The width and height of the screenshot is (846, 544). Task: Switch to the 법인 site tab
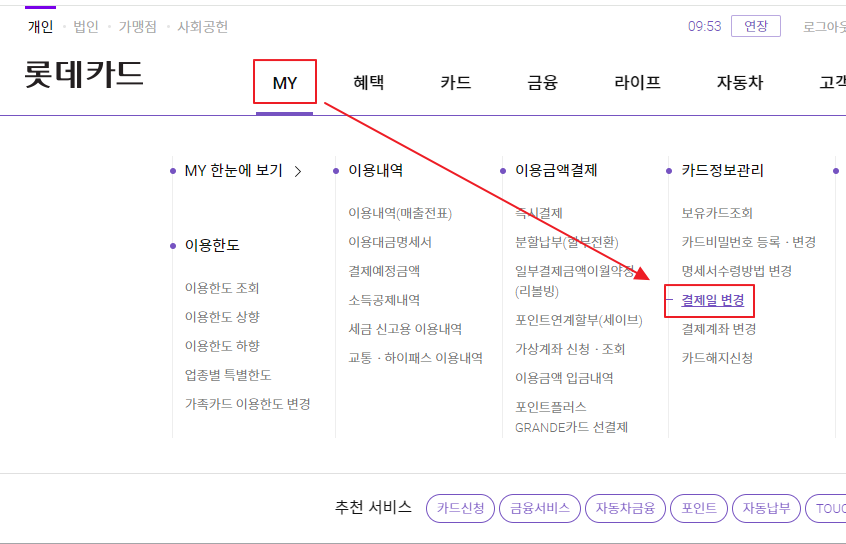click(86, 26)
